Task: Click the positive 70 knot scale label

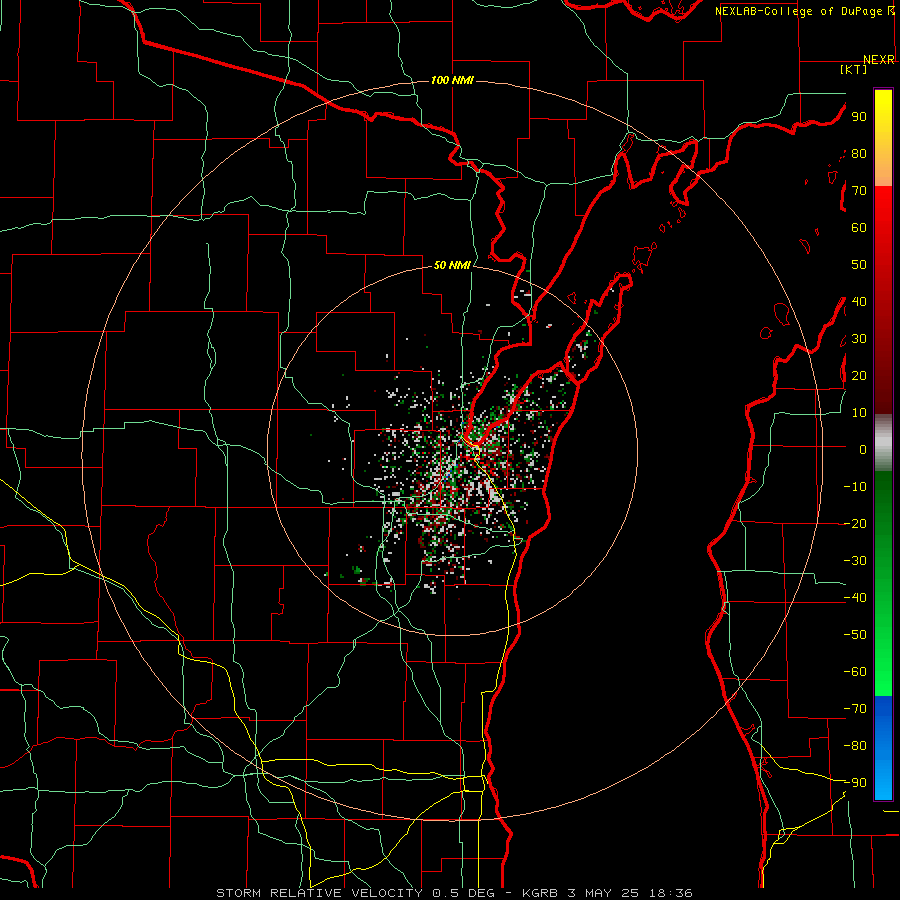Action: pyautogui.click(x=859, y=191)
